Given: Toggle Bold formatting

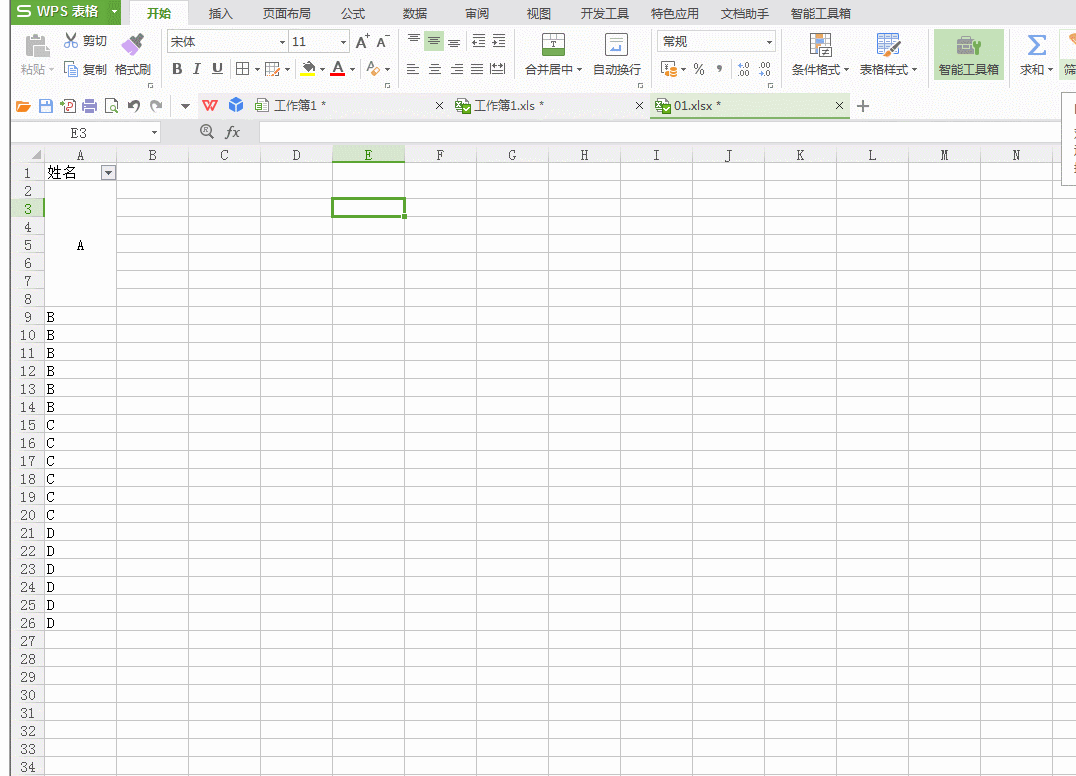Looking at the screenshot, I should click(x=177, y=69).
